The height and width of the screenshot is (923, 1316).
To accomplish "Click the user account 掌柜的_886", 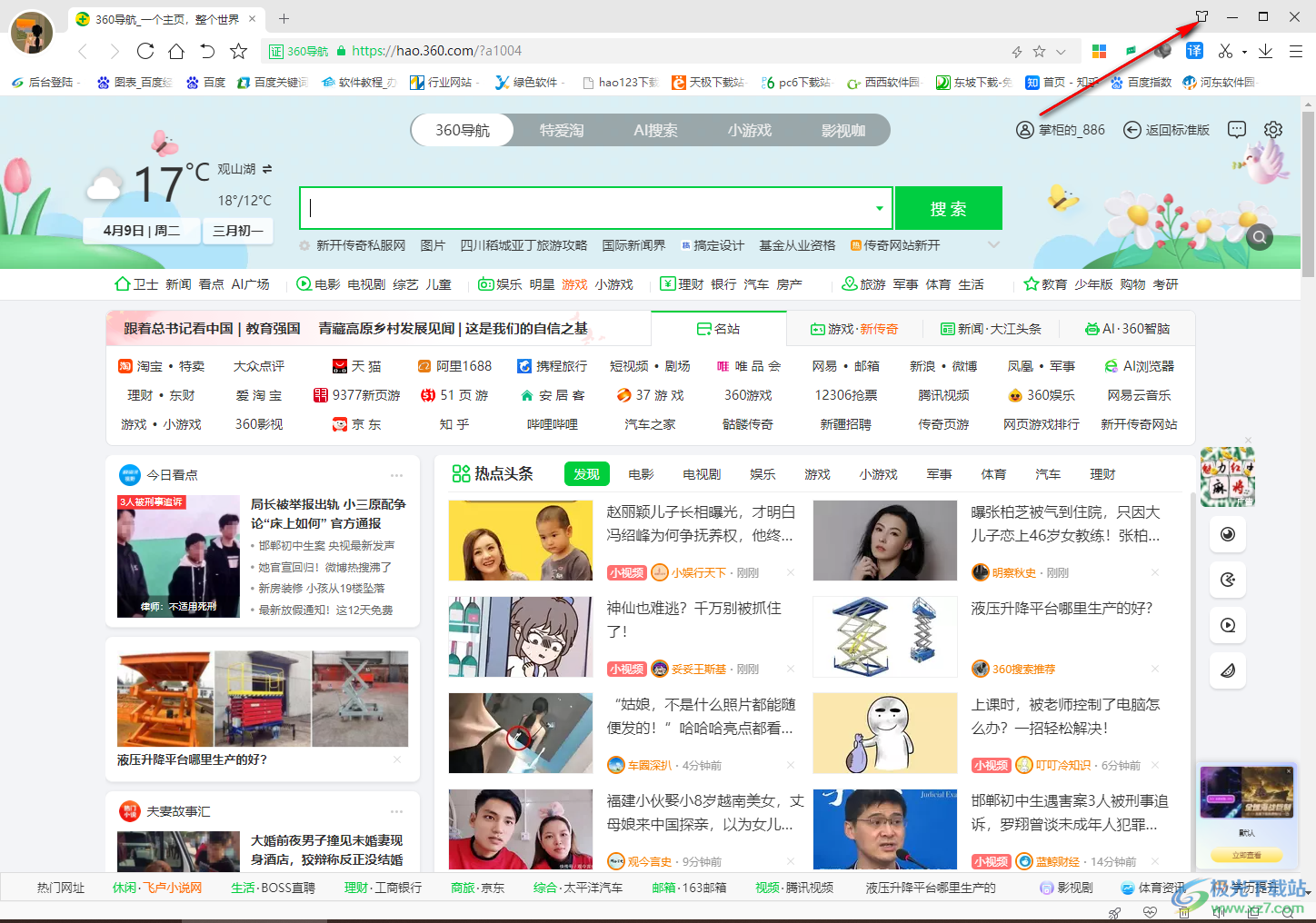I will (x=1061, y=130).
